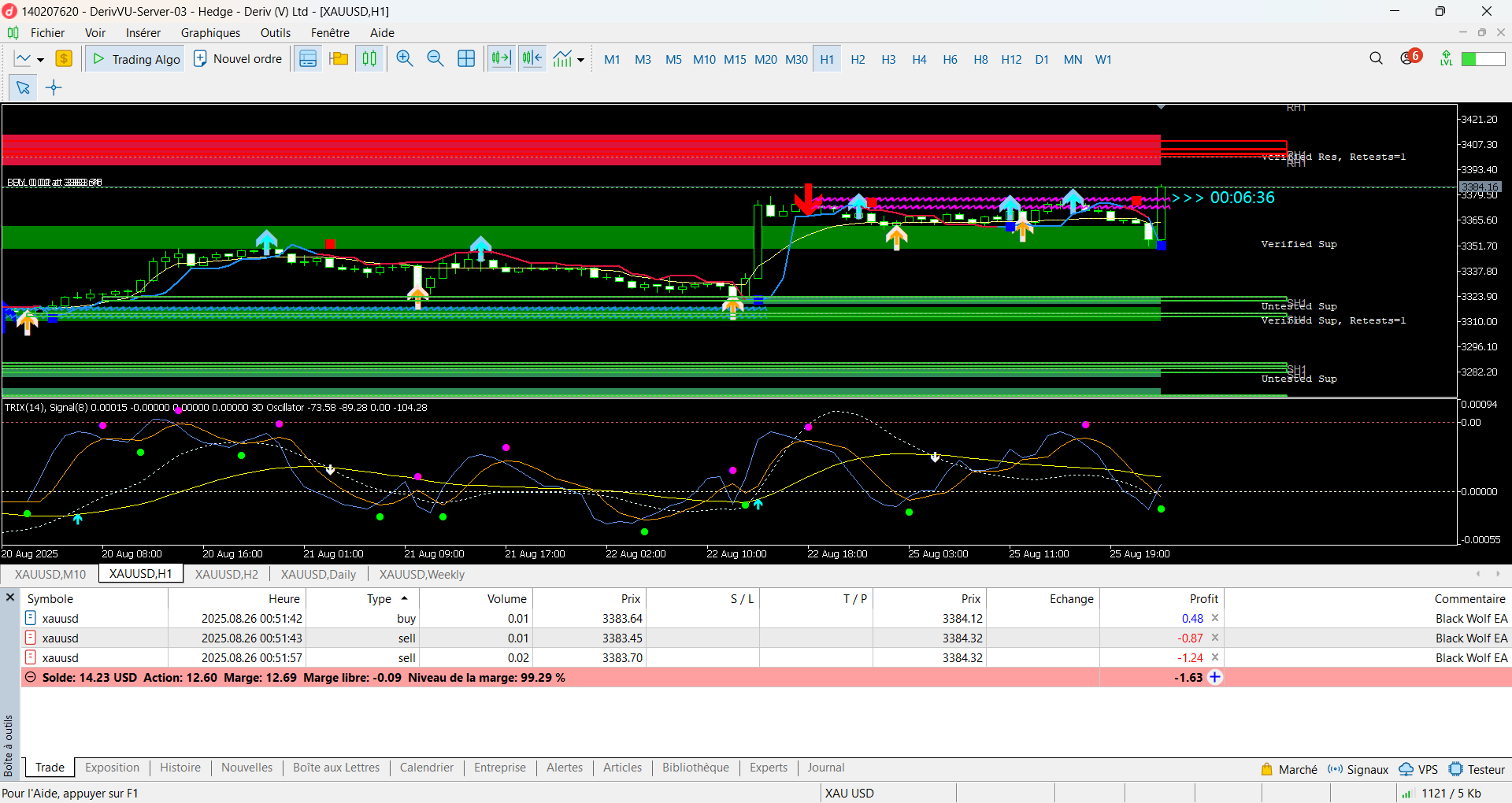Select the MN timeframe button
The image size is (1512, 803).
pos(1073,60)
